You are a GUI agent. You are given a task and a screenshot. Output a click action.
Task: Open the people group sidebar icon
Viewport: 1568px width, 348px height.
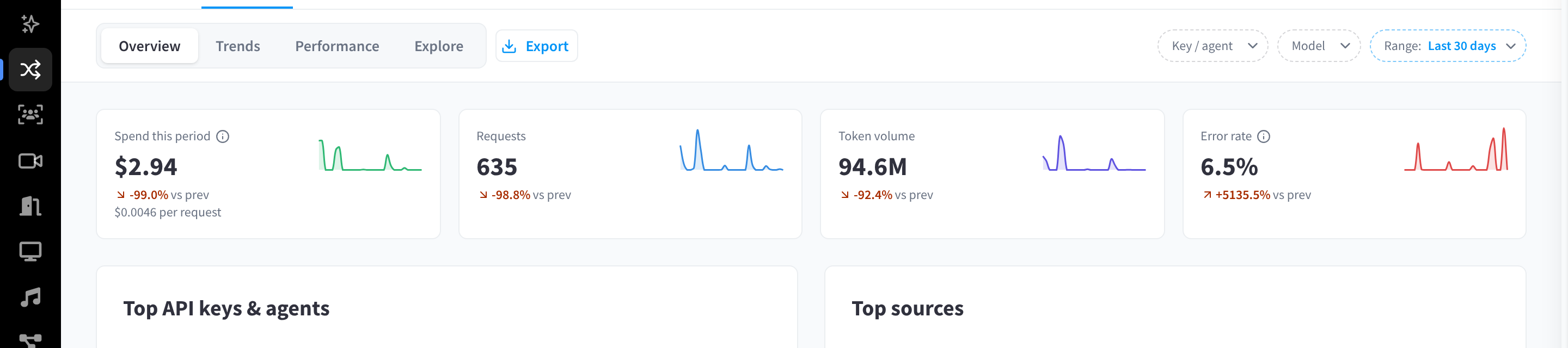pos(30,115)
